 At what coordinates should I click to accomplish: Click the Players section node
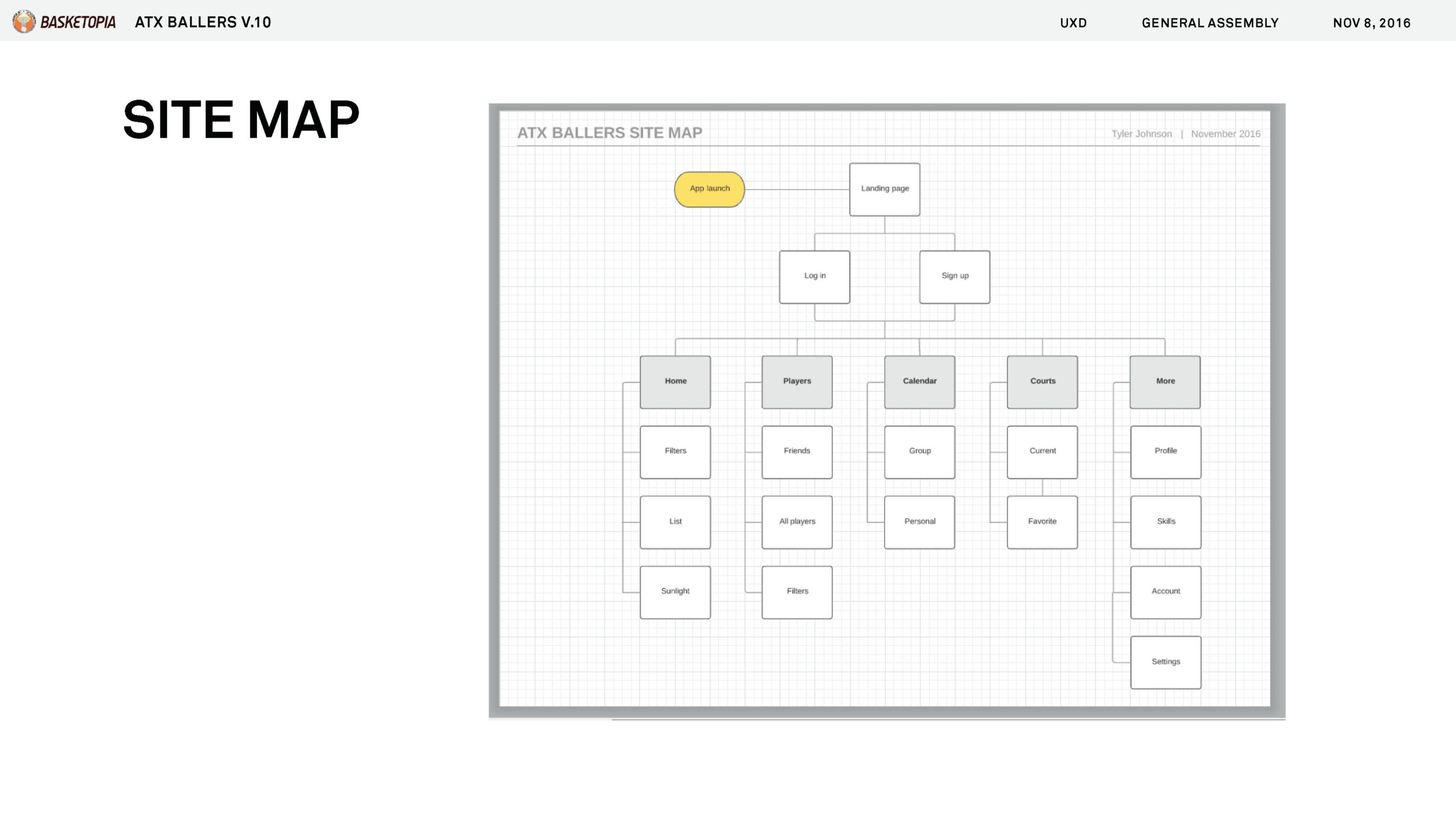click(x=797, y=382)
